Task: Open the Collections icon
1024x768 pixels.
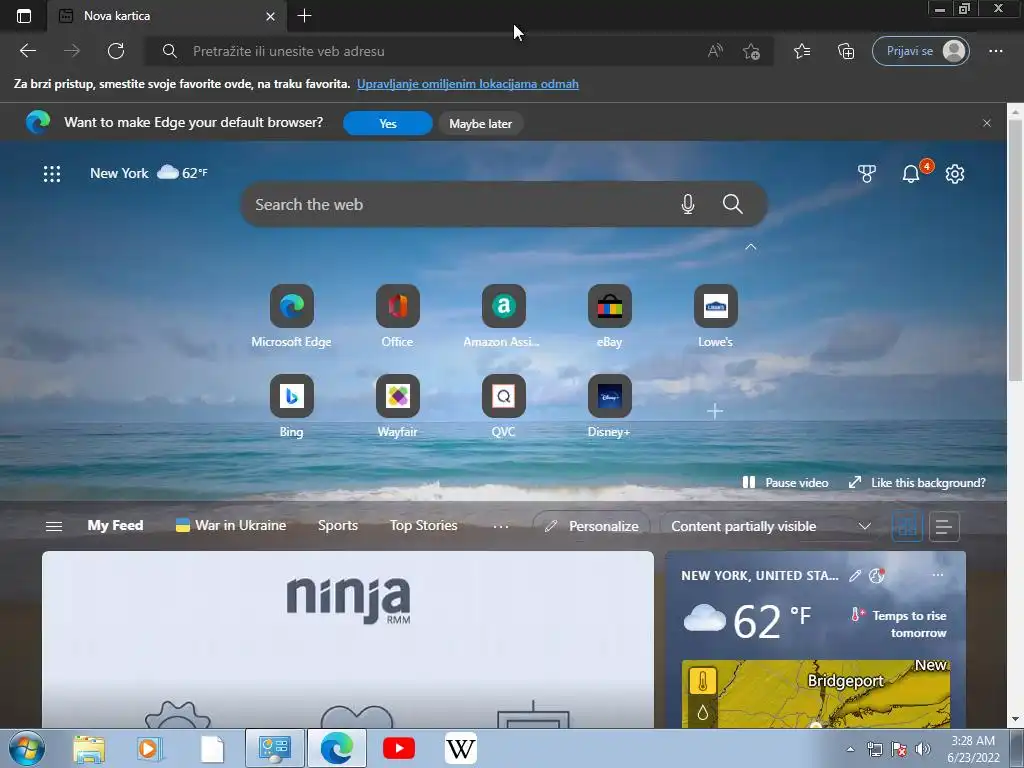Action: [846, 51]
